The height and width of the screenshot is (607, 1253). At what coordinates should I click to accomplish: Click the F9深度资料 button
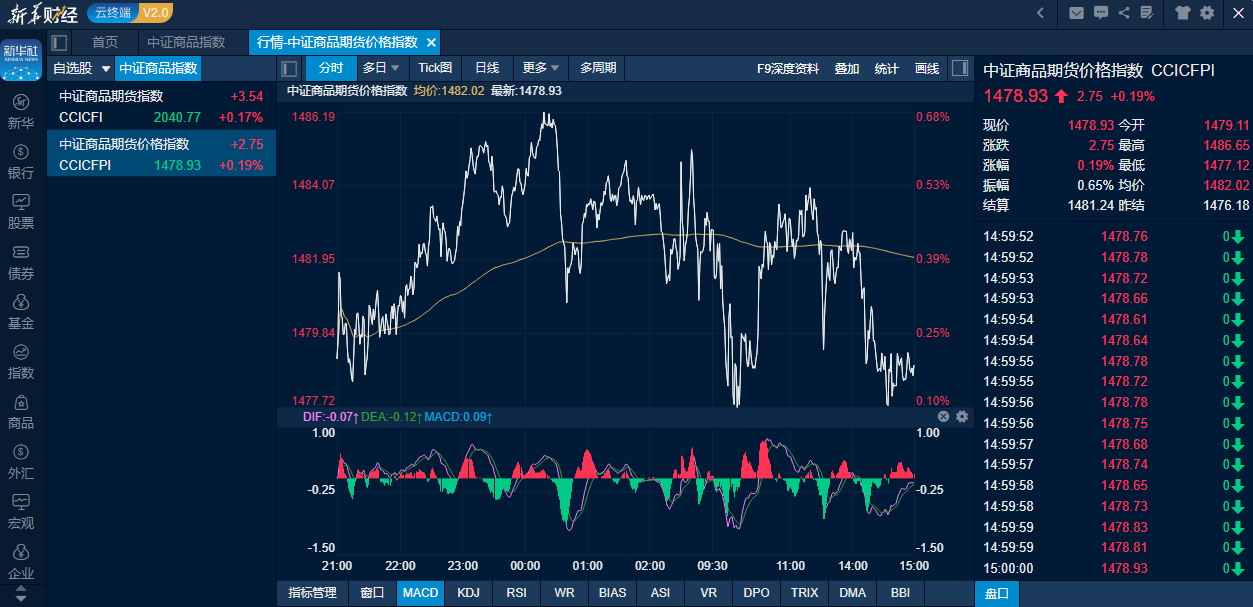point(787,68)
